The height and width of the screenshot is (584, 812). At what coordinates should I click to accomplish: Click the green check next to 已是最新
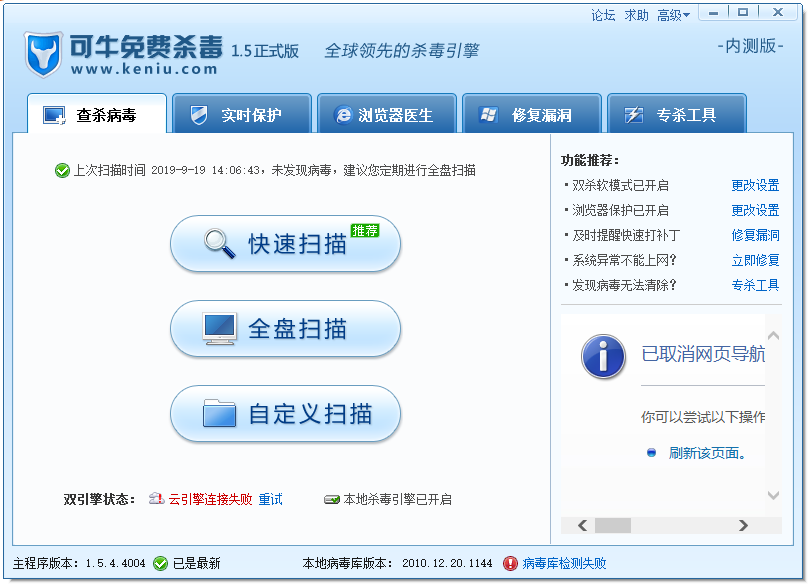point(161,563)
